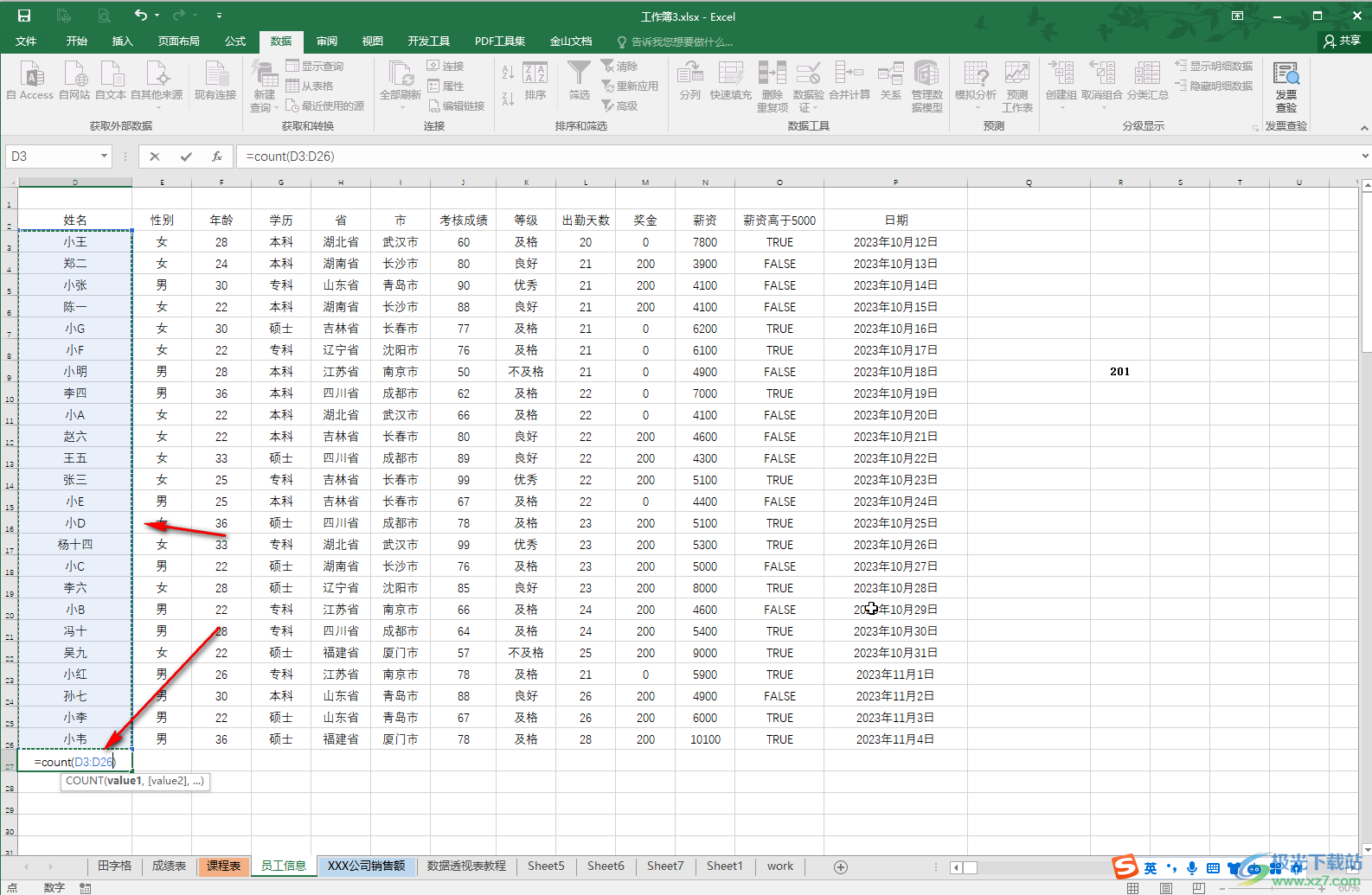Switch to Page Layout view icon
Viewport: 1372px width, 895px height.
coord(1165,888)
